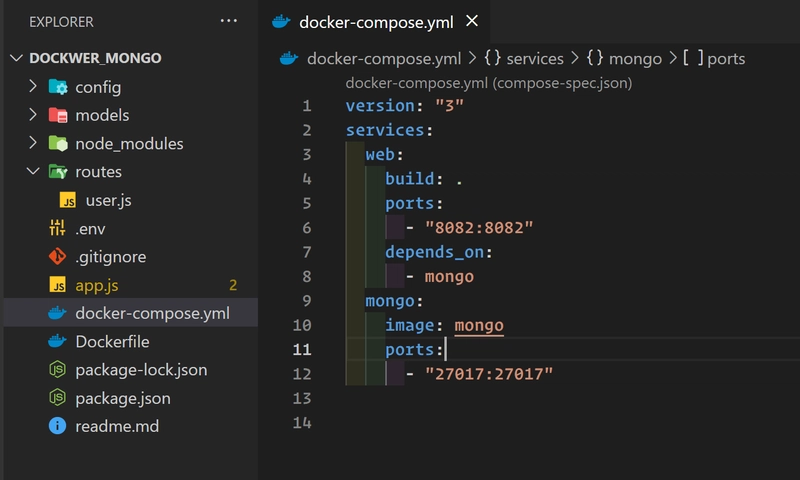Click the Node icon beside package.json
This screenshot has width=800, height=480.
coord(57,397)
